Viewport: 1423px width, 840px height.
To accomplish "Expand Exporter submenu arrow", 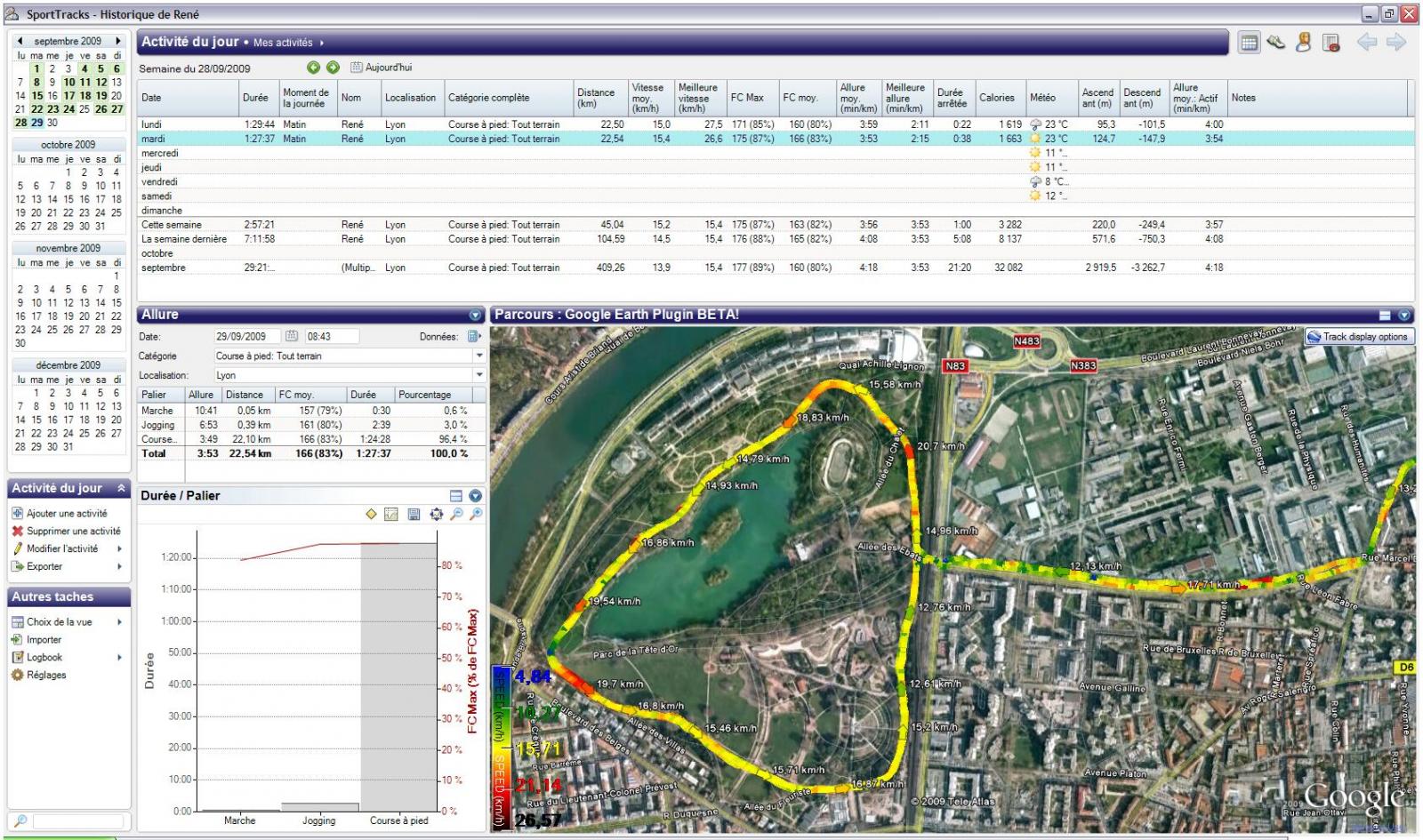I will pos(119,566).
